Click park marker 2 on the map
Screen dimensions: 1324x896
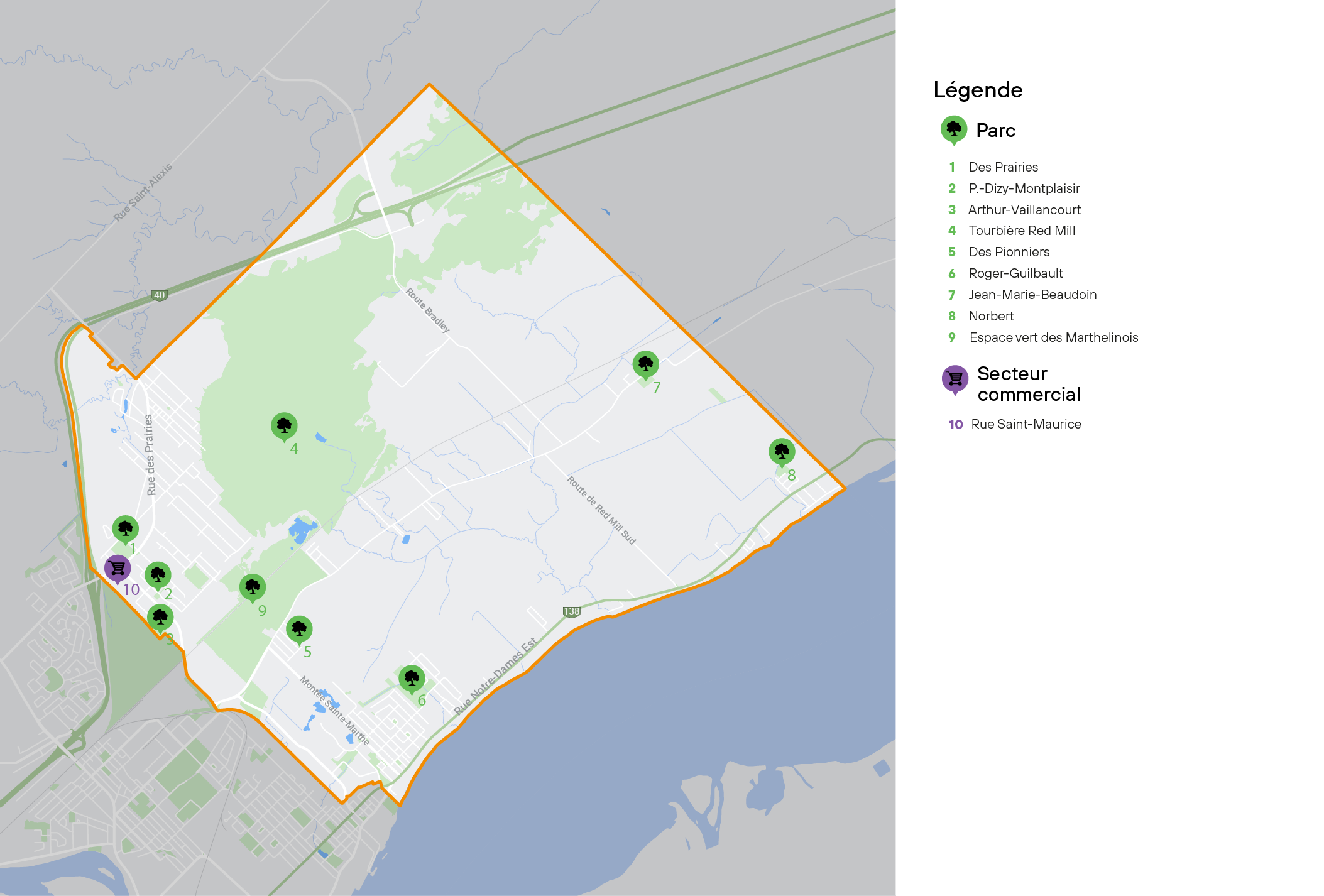(158, 574)
